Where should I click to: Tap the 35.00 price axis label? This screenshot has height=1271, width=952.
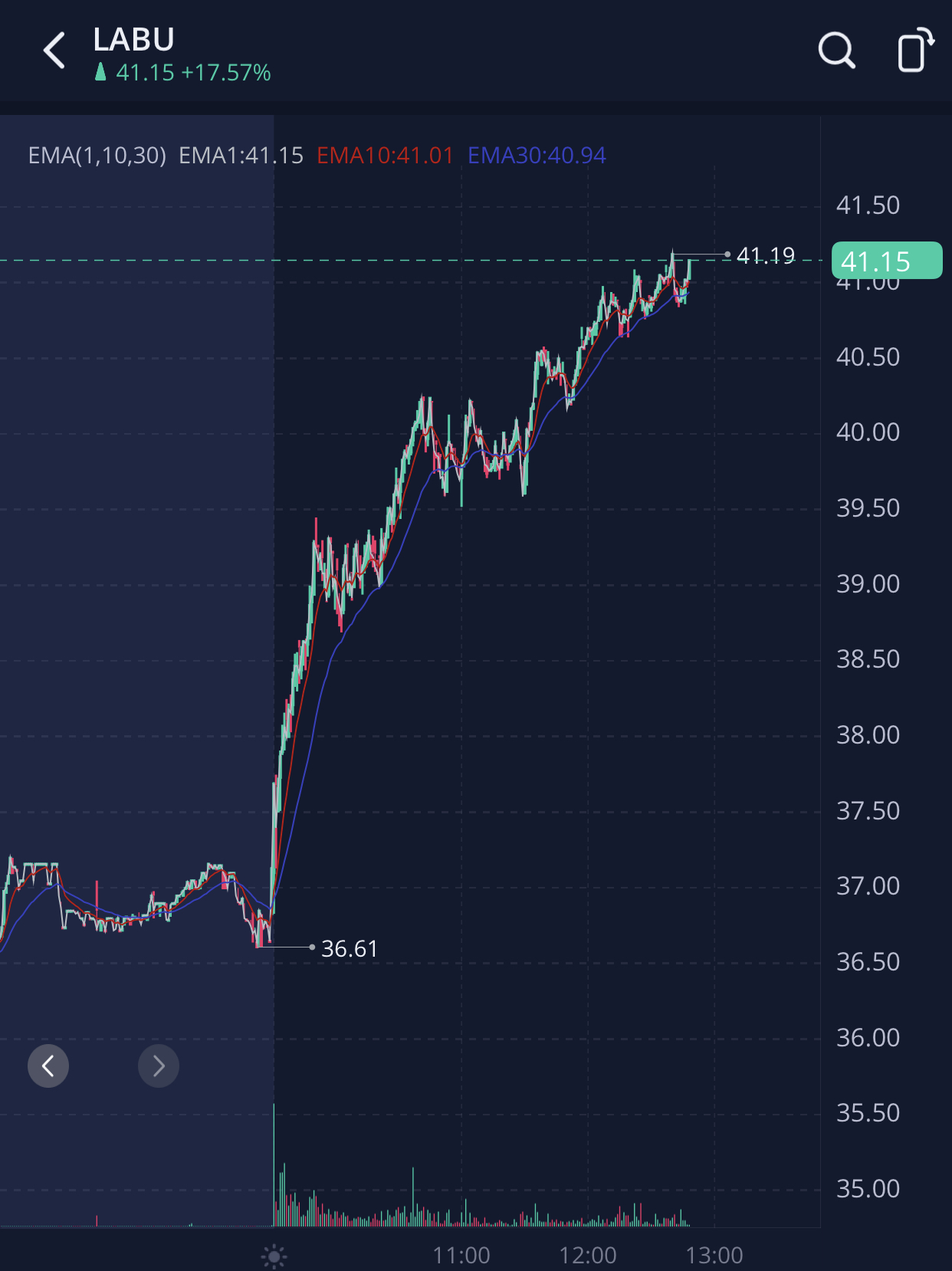868,1189
